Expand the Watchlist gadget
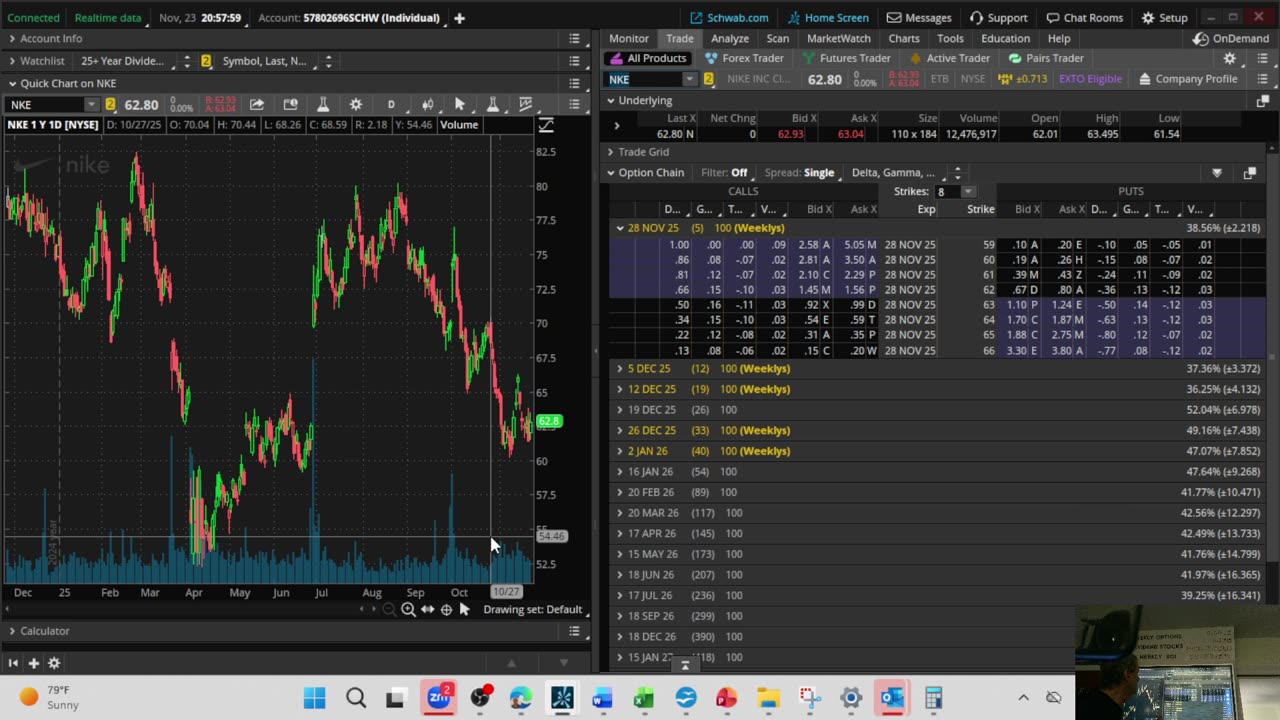Viewport: 1280px width, 720px height. (x=12, y=61)
